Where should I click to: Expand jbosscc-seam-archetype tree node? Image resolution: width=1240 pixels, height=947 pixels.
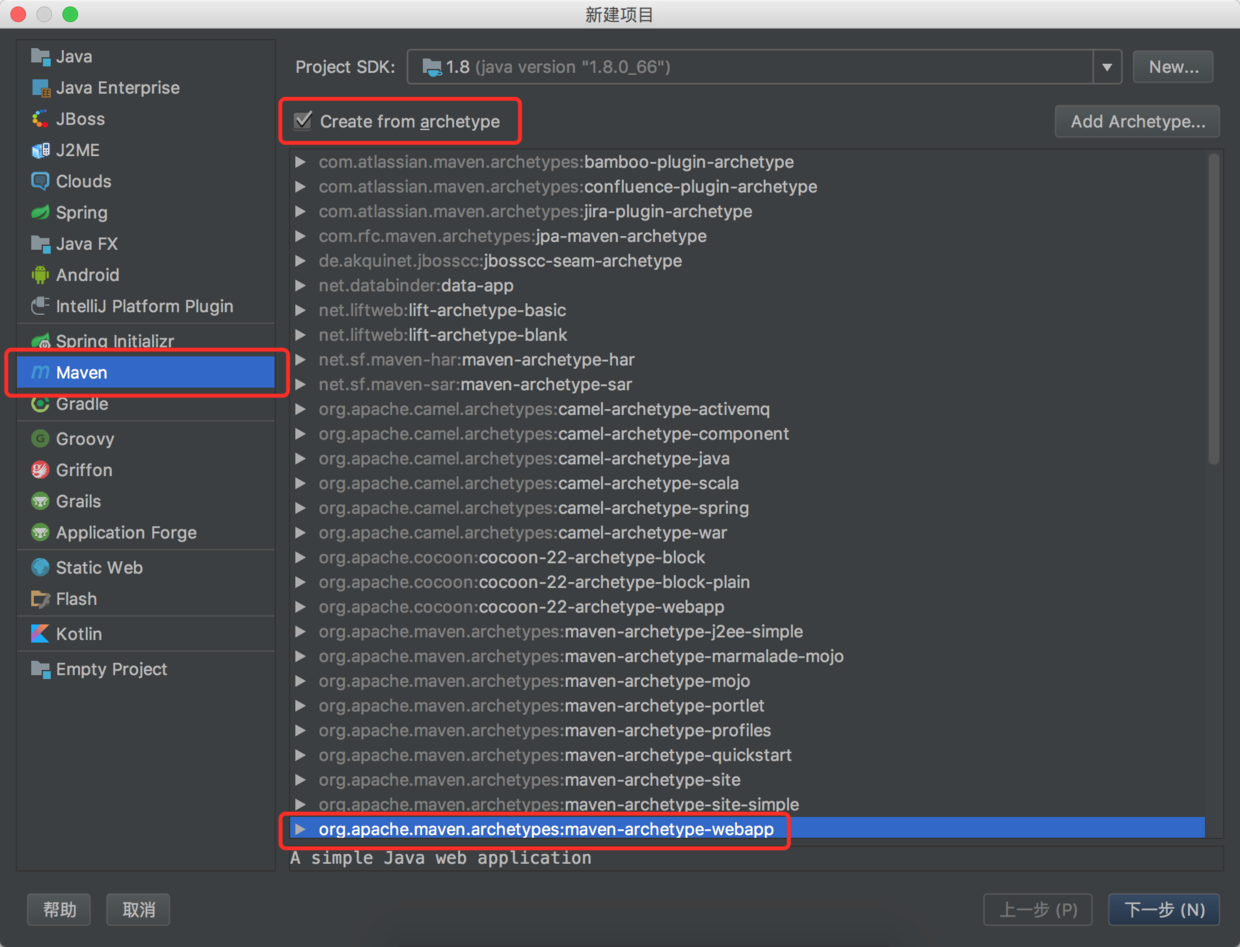coord(300,261)
